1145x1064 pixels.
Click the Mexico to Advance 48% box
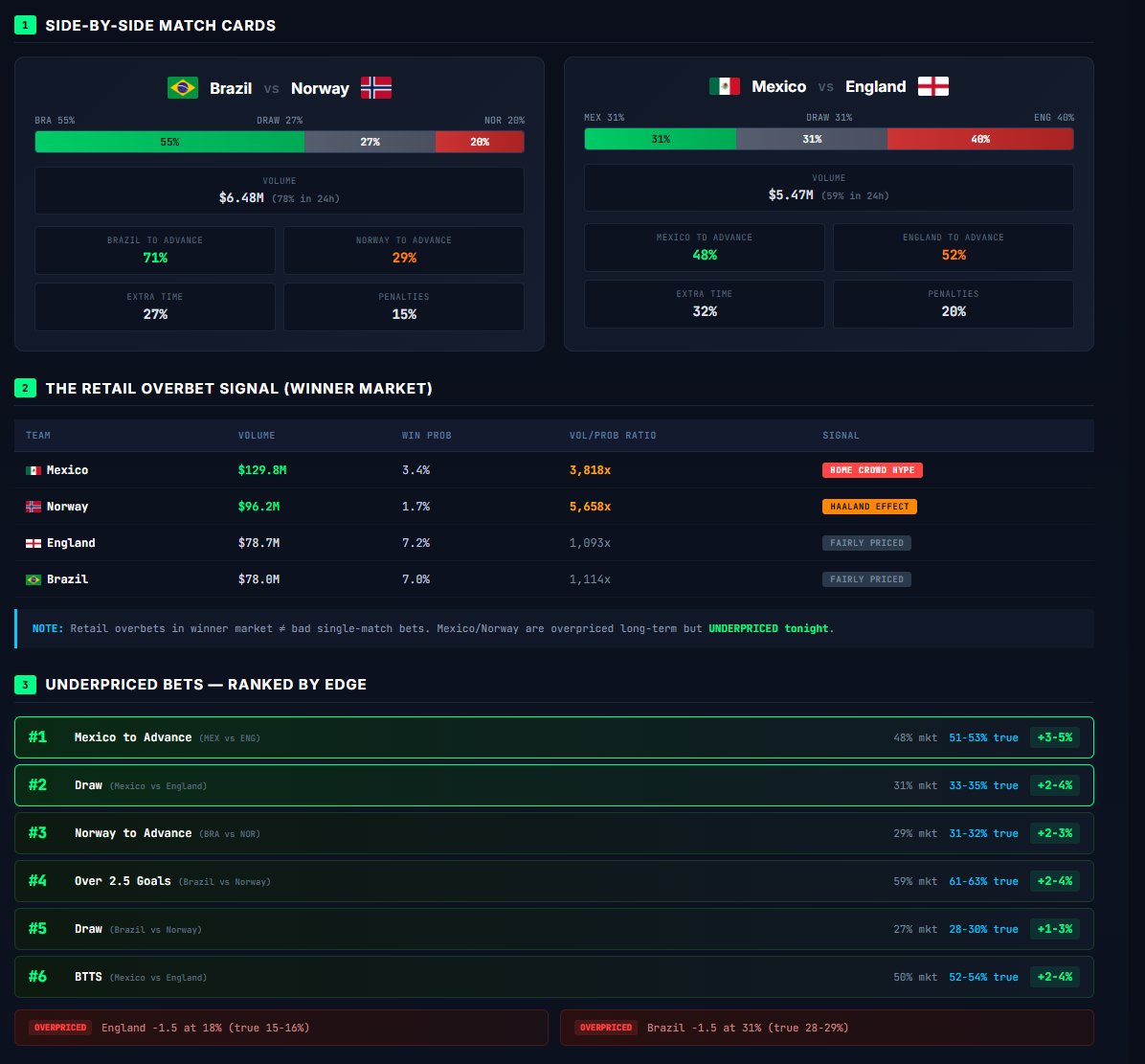pyautogui.click(x=704, y=247)
